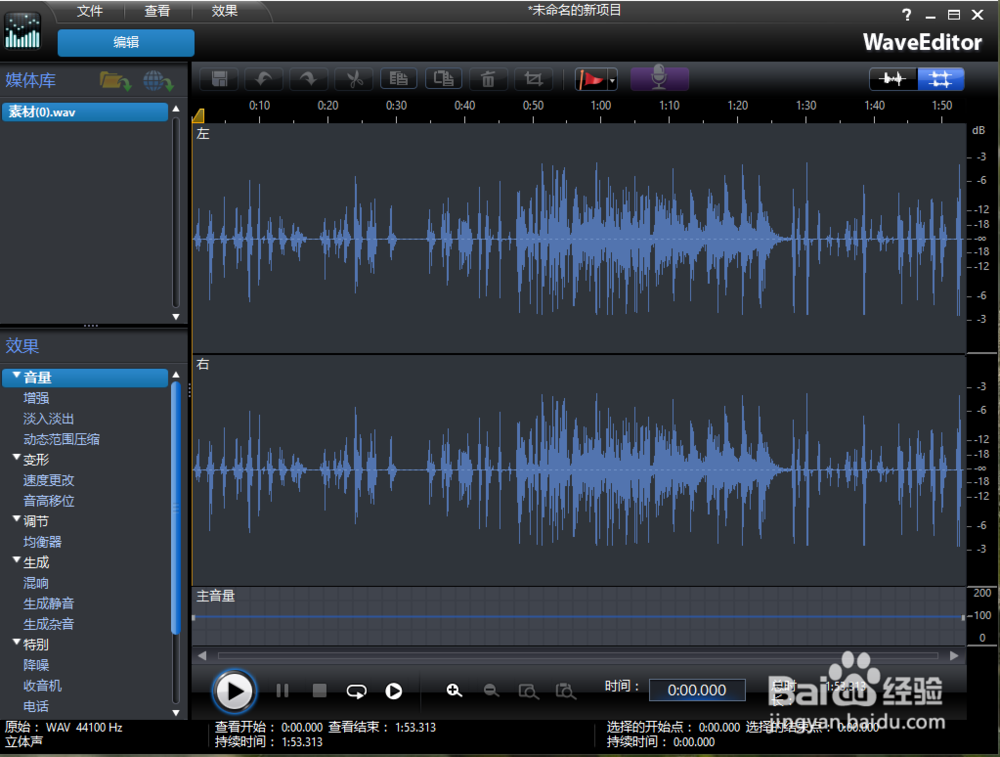
Task: Switch to multi-channel grid view mode
Action: point(941,79)
